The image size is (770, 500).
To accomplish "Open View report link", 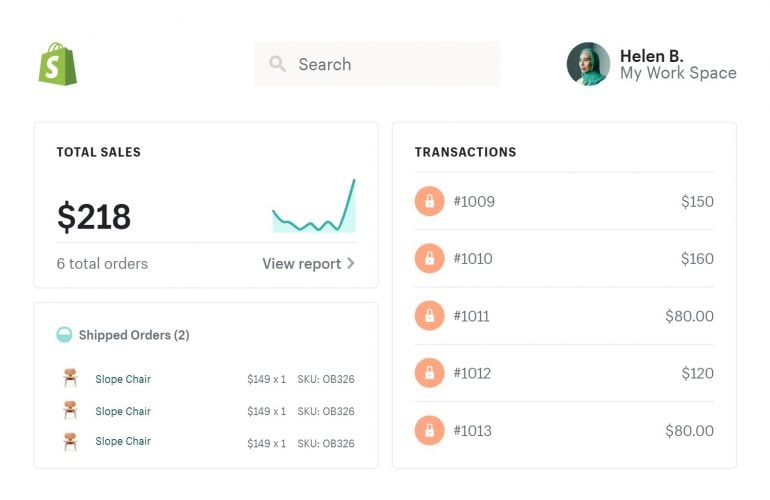I will coord(301,264).
